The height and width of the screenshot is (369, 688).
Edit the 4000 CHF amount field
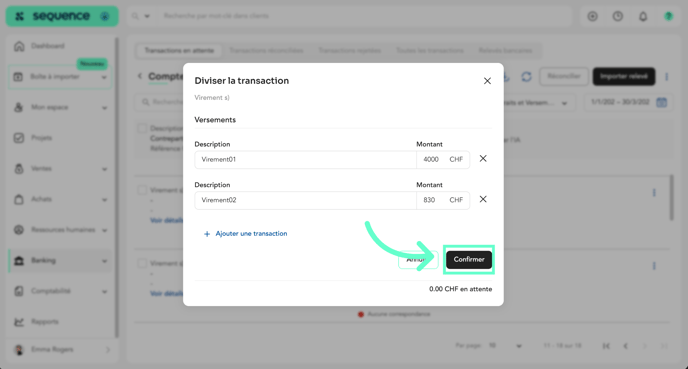coord(443,160)
